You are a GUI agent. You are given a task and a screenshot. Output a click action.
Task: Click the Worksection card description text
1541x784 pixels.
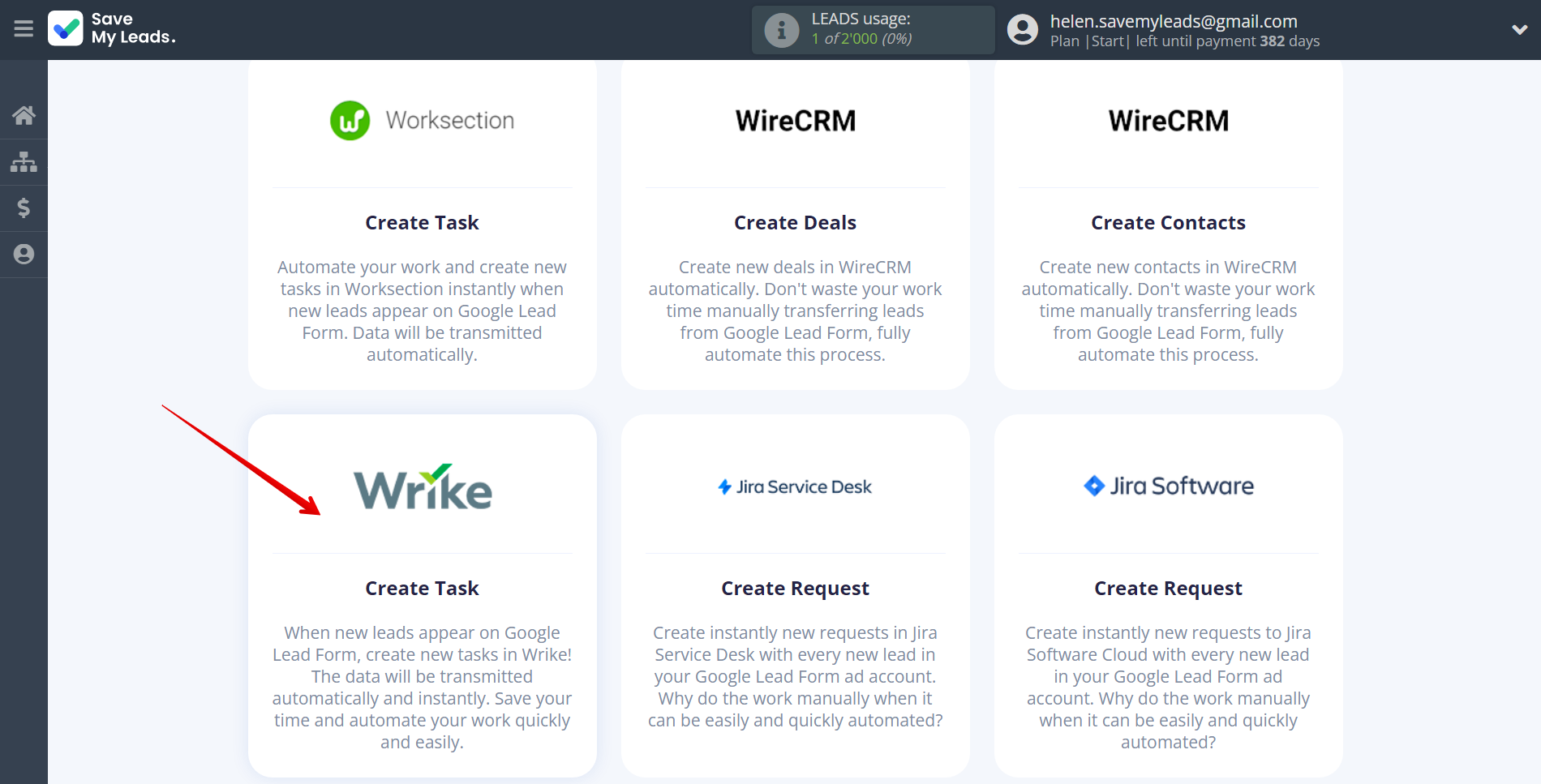(x=423, y=311)
